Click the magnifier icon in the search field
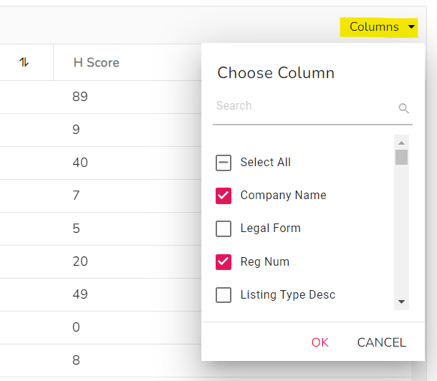Image resolution: width=437 pixels, height=381 pixels. (x=404, y=108)
